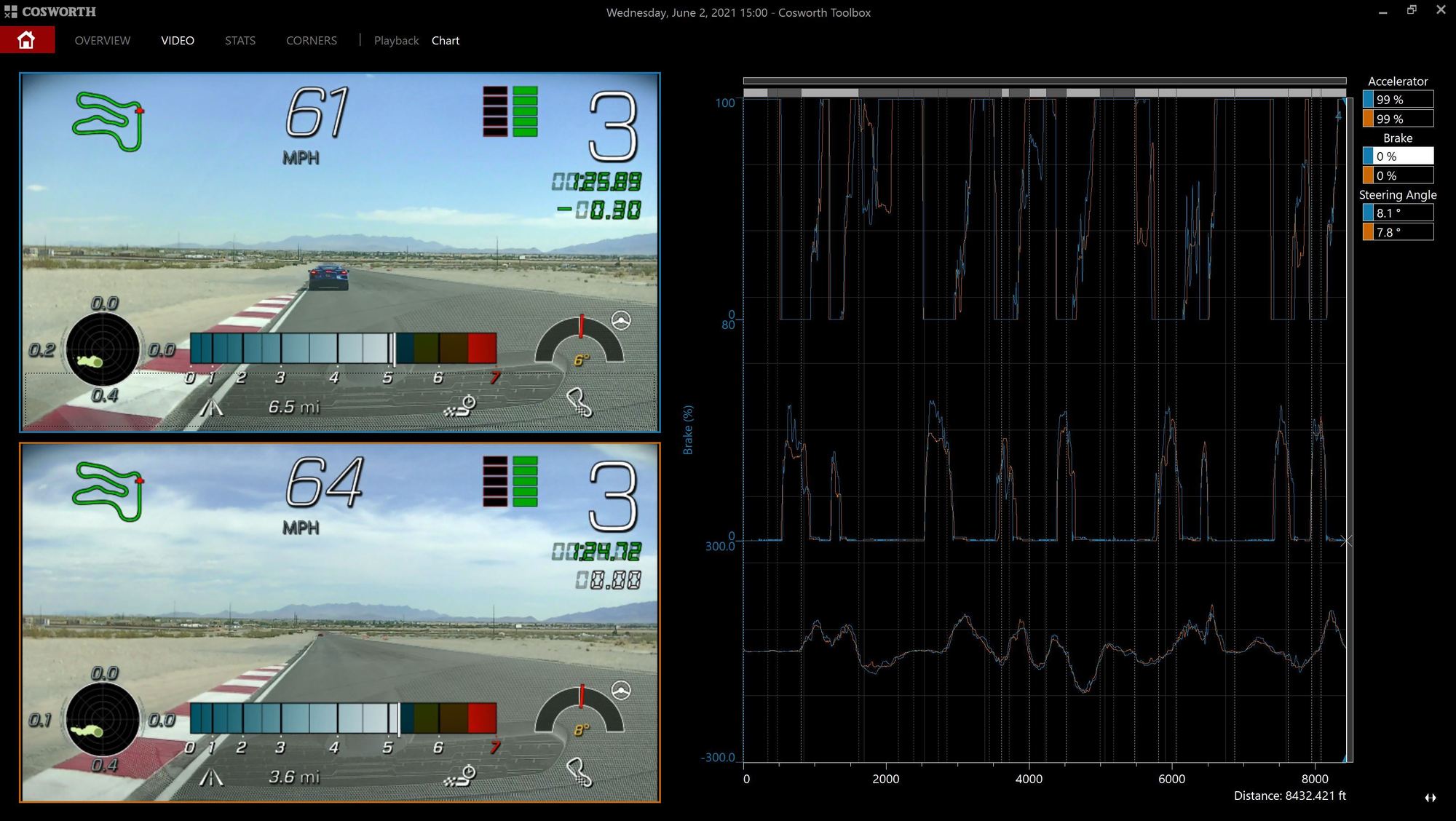Select the top blue-bordered video pane
Image resolution: width=1456 pixels, height=821 pixels.
coord(339,252)
